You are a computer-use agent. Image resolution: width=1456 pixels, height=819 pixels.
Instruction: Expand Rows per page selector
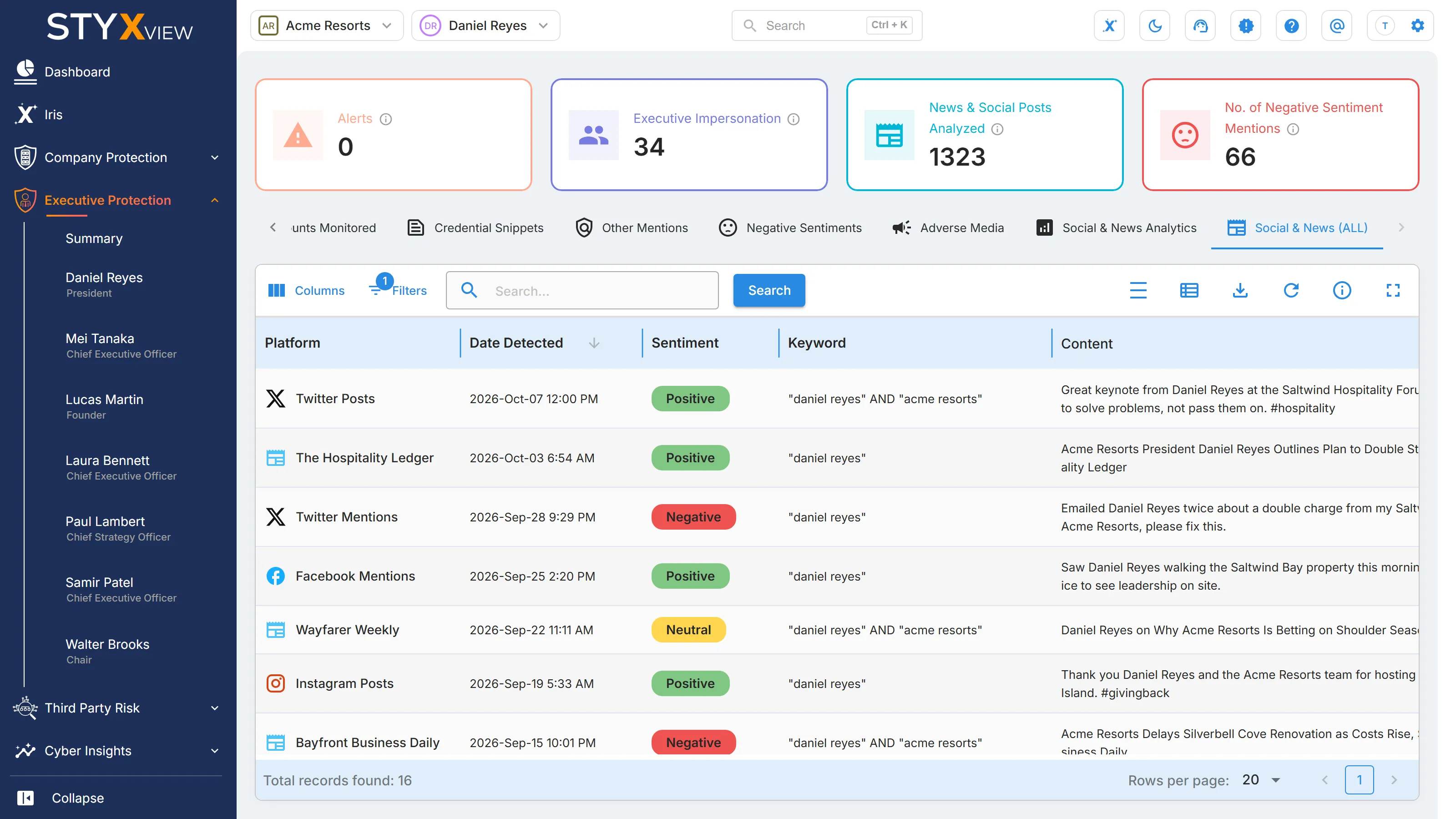tap(1262, 779)
